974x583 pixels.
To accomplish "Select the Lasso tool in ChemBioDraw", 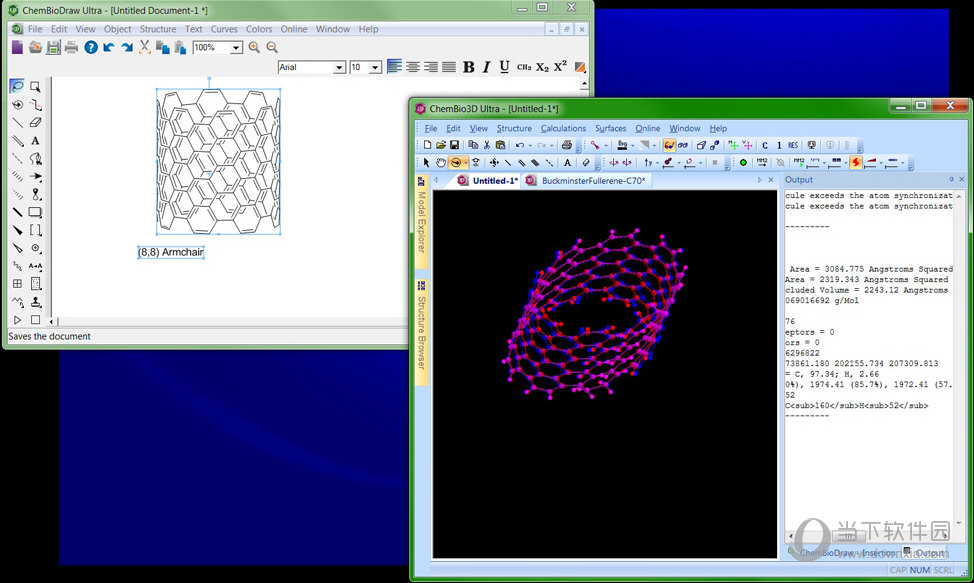I will (17, 86).
